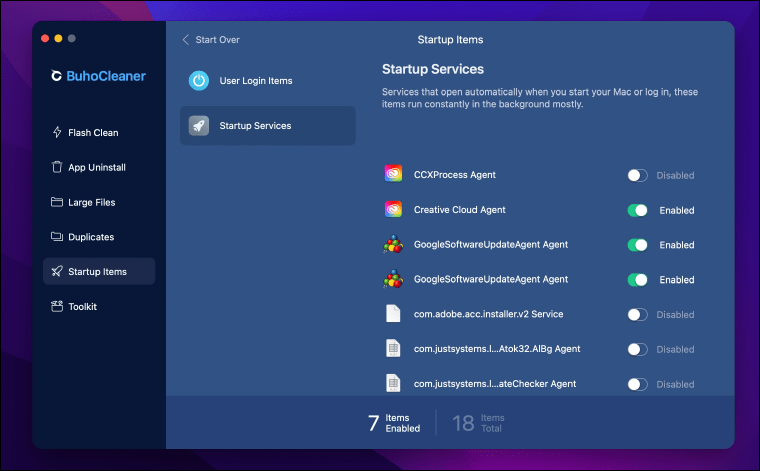Open Large Files in the sidebar
This screenshot has height=471, width=760.
pyautogui.click(x=99, y=202)
